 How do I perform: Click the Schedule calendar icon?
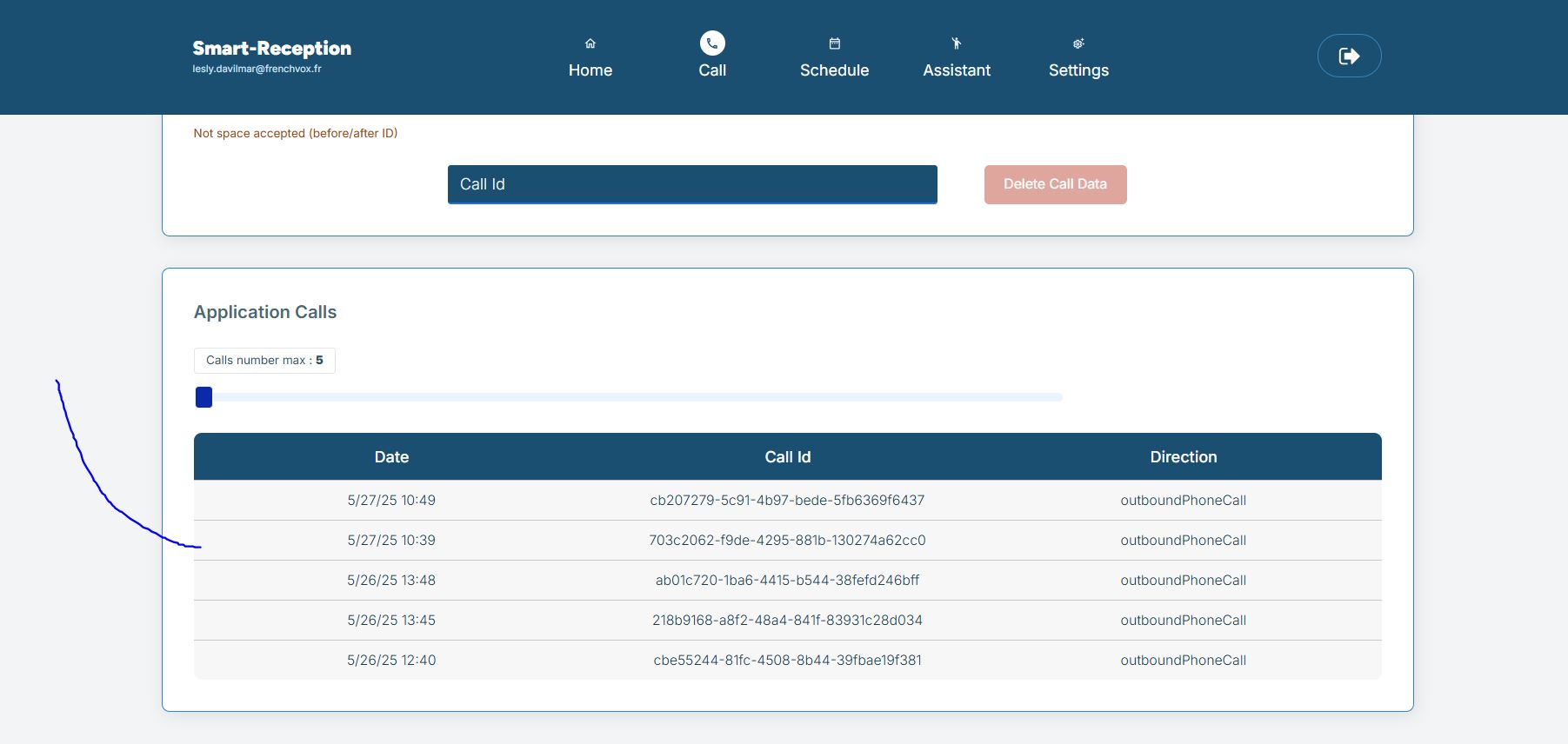click(834, 43)
